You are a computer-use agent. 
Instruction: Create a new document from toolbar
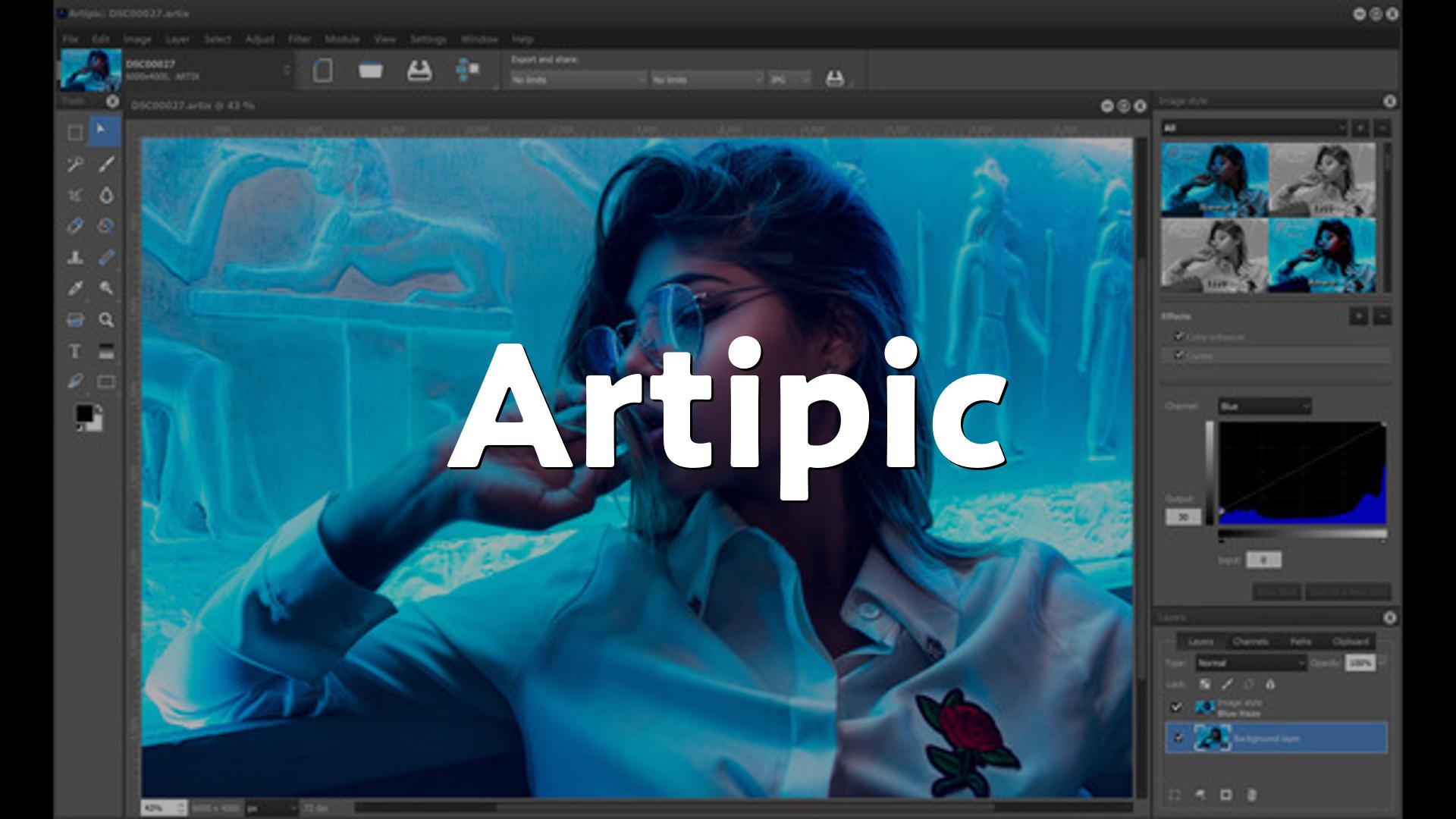click(x=322, y=71)
